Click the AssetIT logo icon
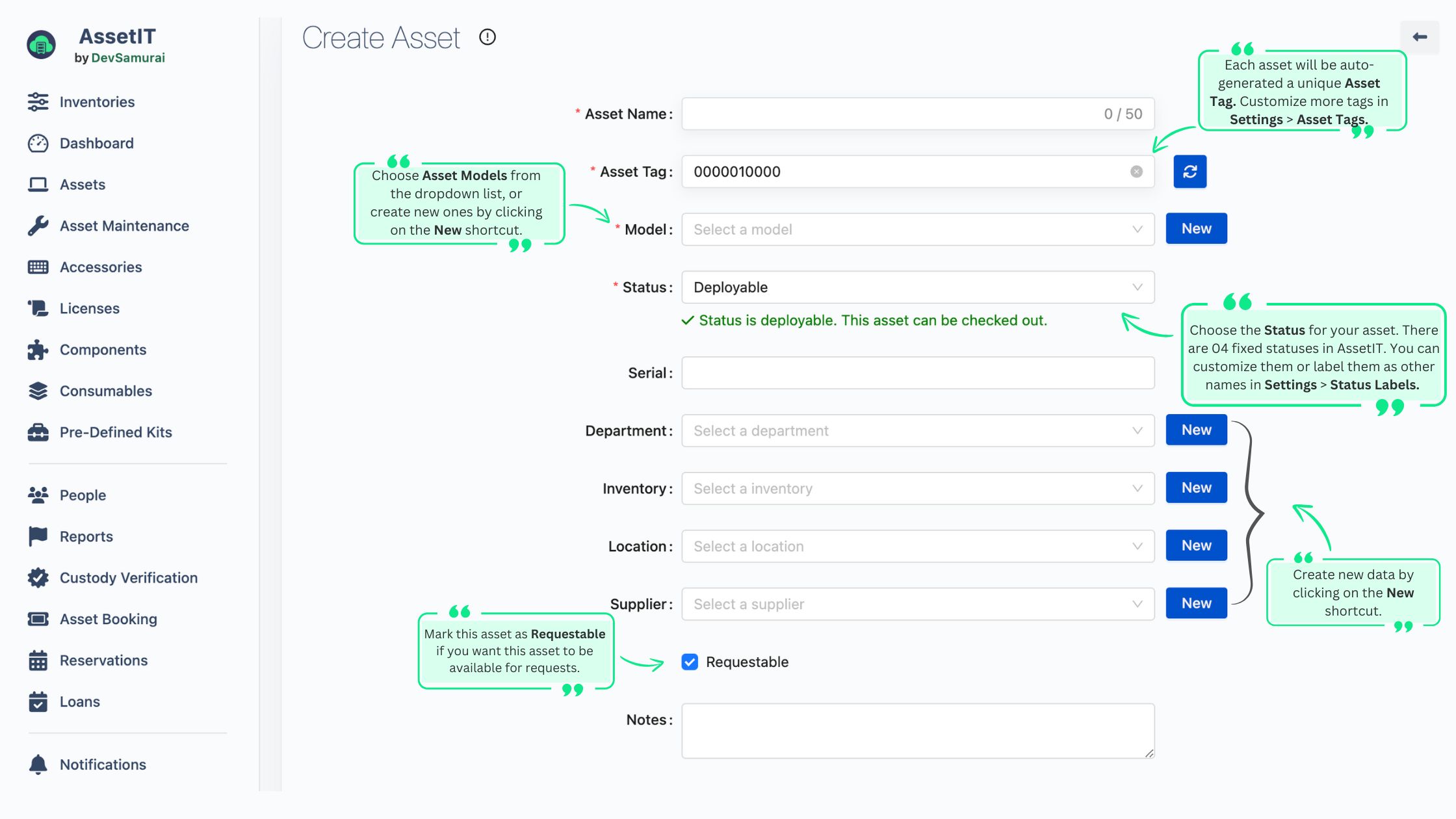Image resolution: width=1456 pixels, height=819 pixels. 41,45
